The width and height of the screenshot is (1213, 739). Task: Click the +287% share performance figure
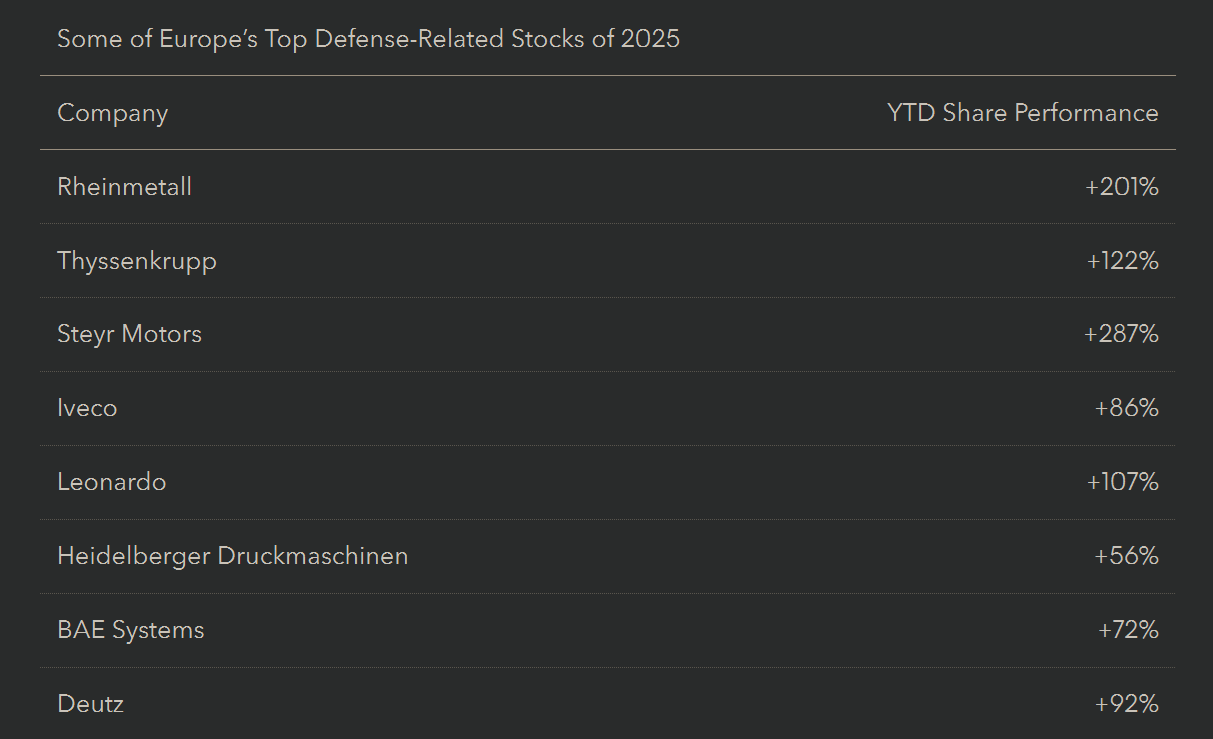1121,334
